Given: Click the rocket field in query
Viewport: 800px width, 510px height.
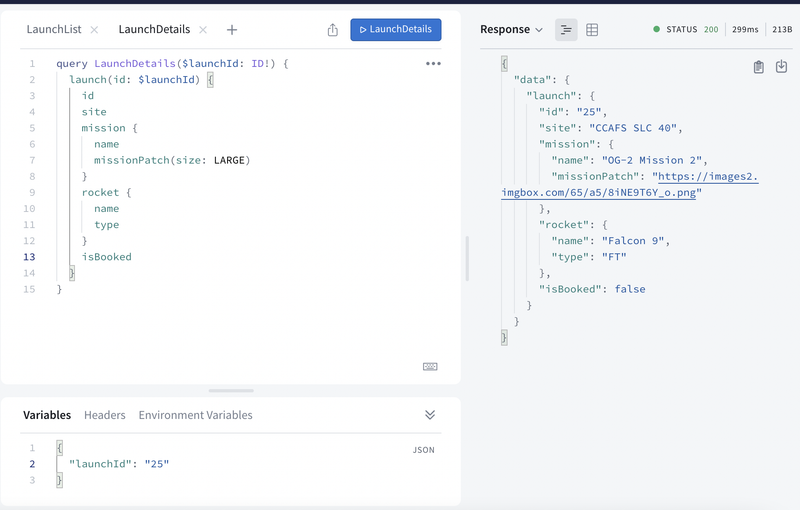Looking at the screenshot, I should 100,193.
